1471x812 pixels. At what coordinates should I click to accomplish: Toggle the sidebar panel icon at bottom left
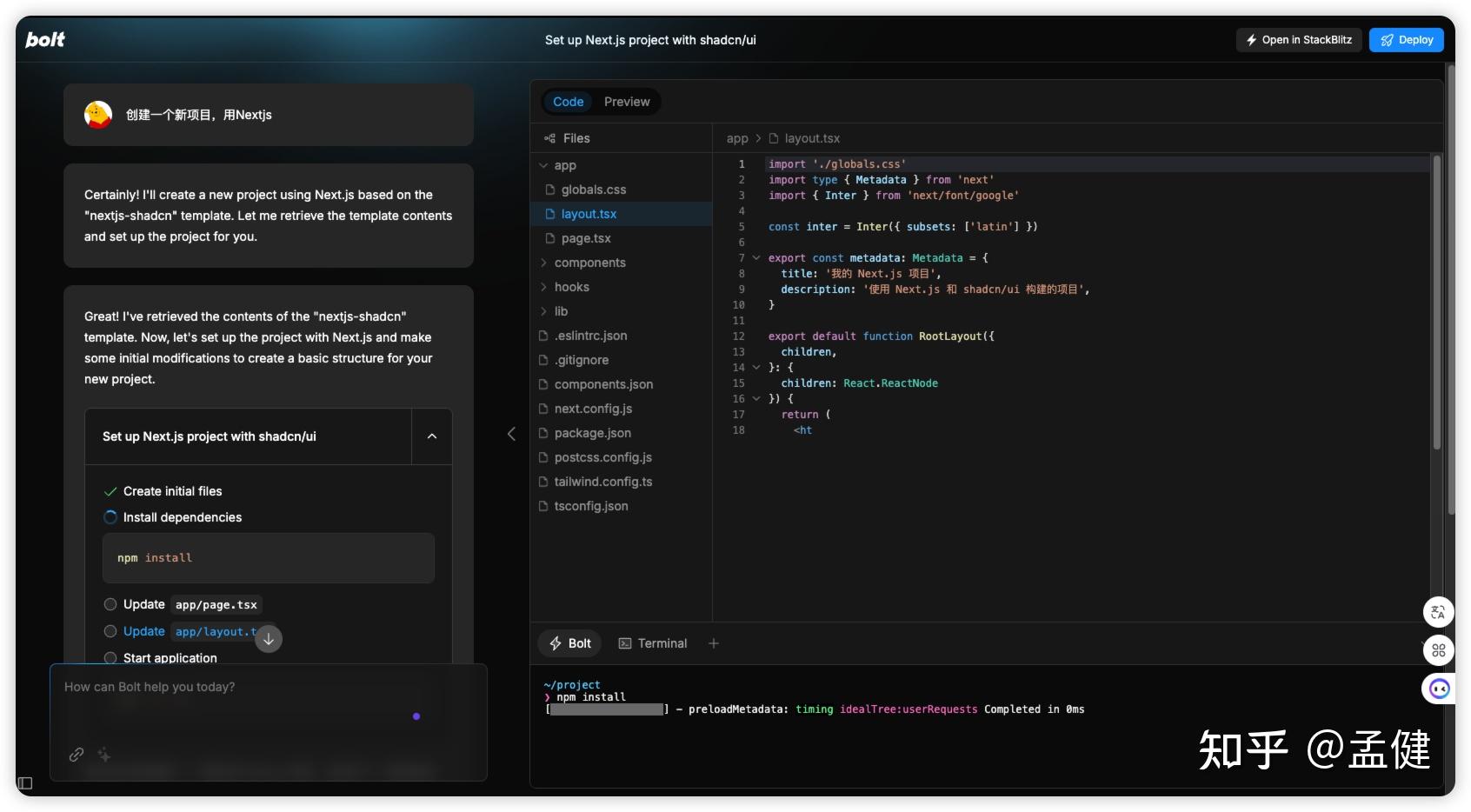pyautogui.click(x=24, y=783)
